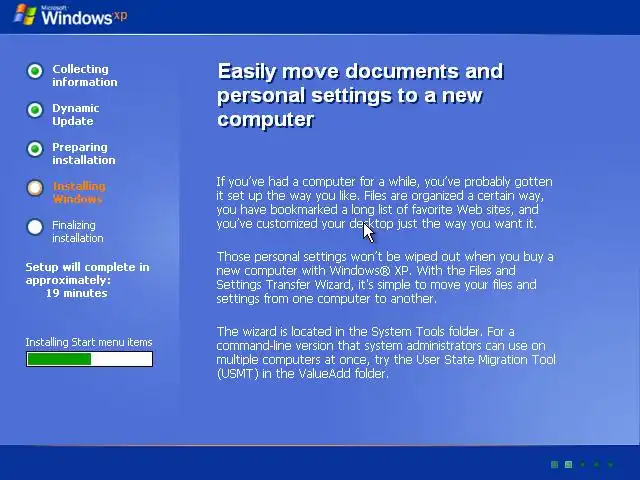
Task: Click the '19 minutes' remaining time
Action: coord(76,293)
